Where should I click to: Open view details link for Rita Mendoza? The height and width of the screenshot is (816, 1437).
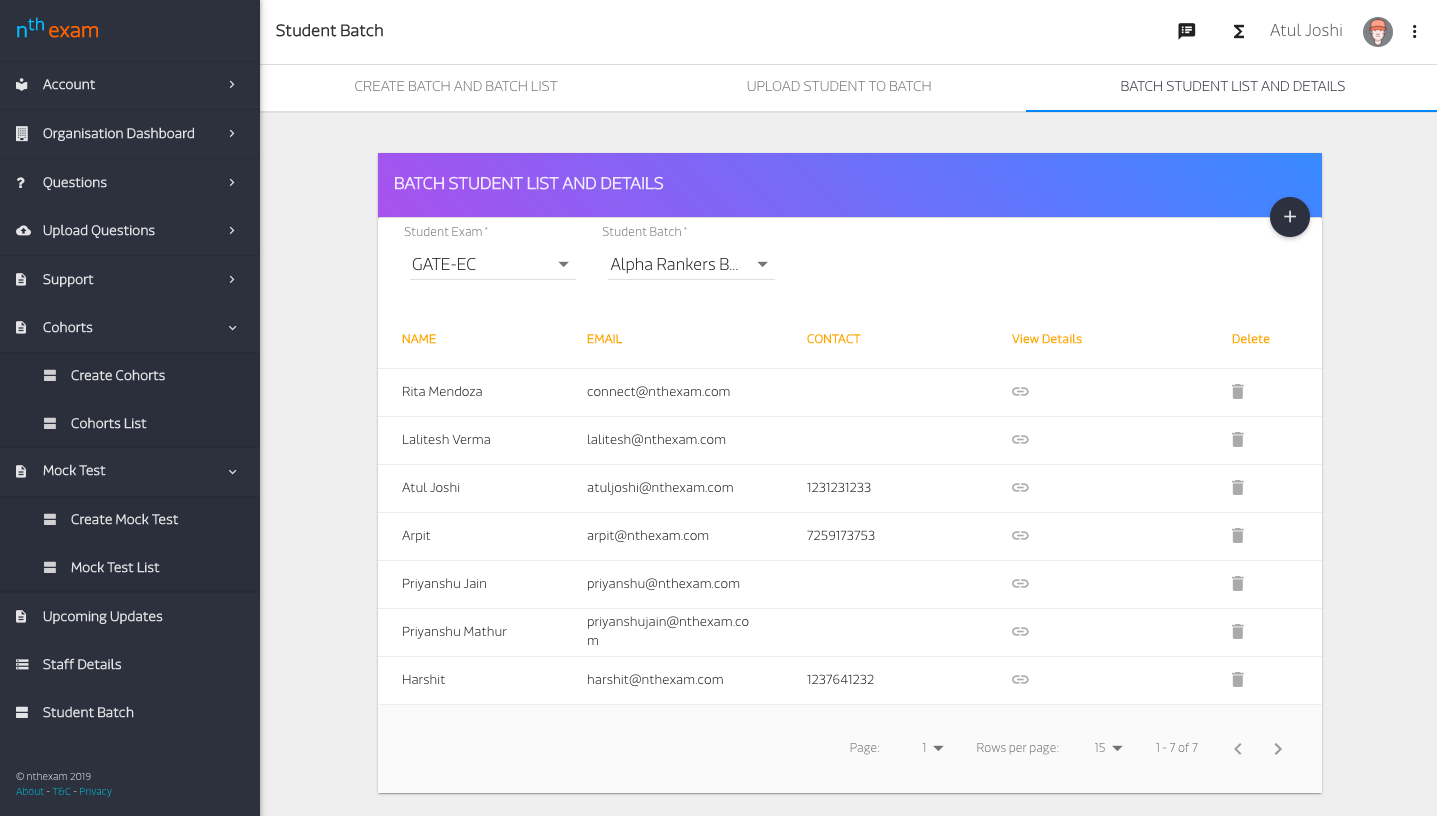[1020, 392]
